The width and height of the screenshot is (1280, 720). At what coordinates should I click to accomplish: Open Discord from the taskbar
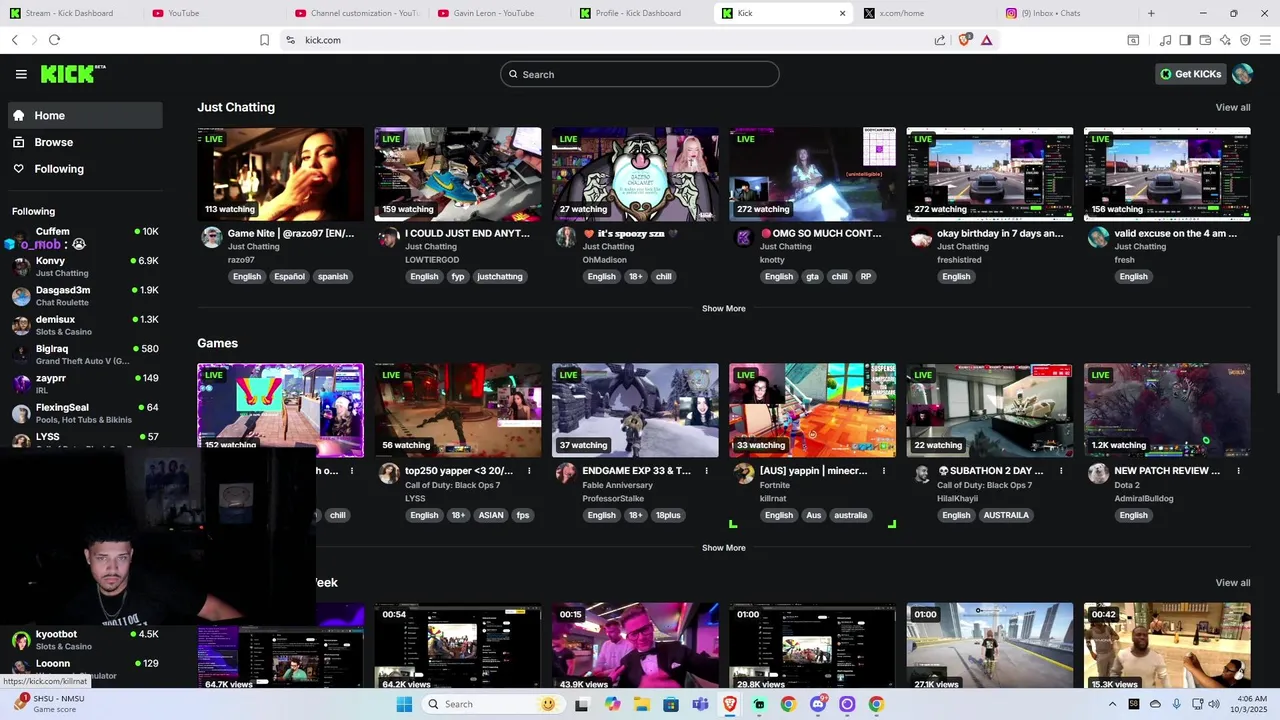(818, 704)
